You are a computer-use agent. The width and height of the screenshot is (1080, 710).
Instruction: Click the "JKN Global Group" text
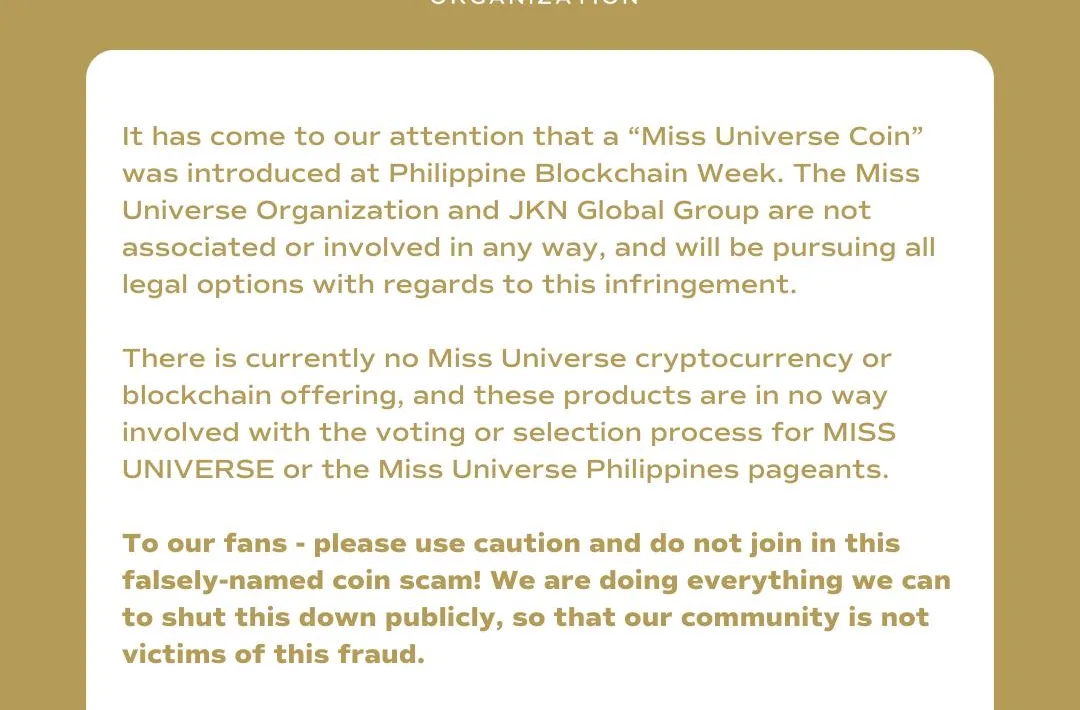tap(634, 210)
